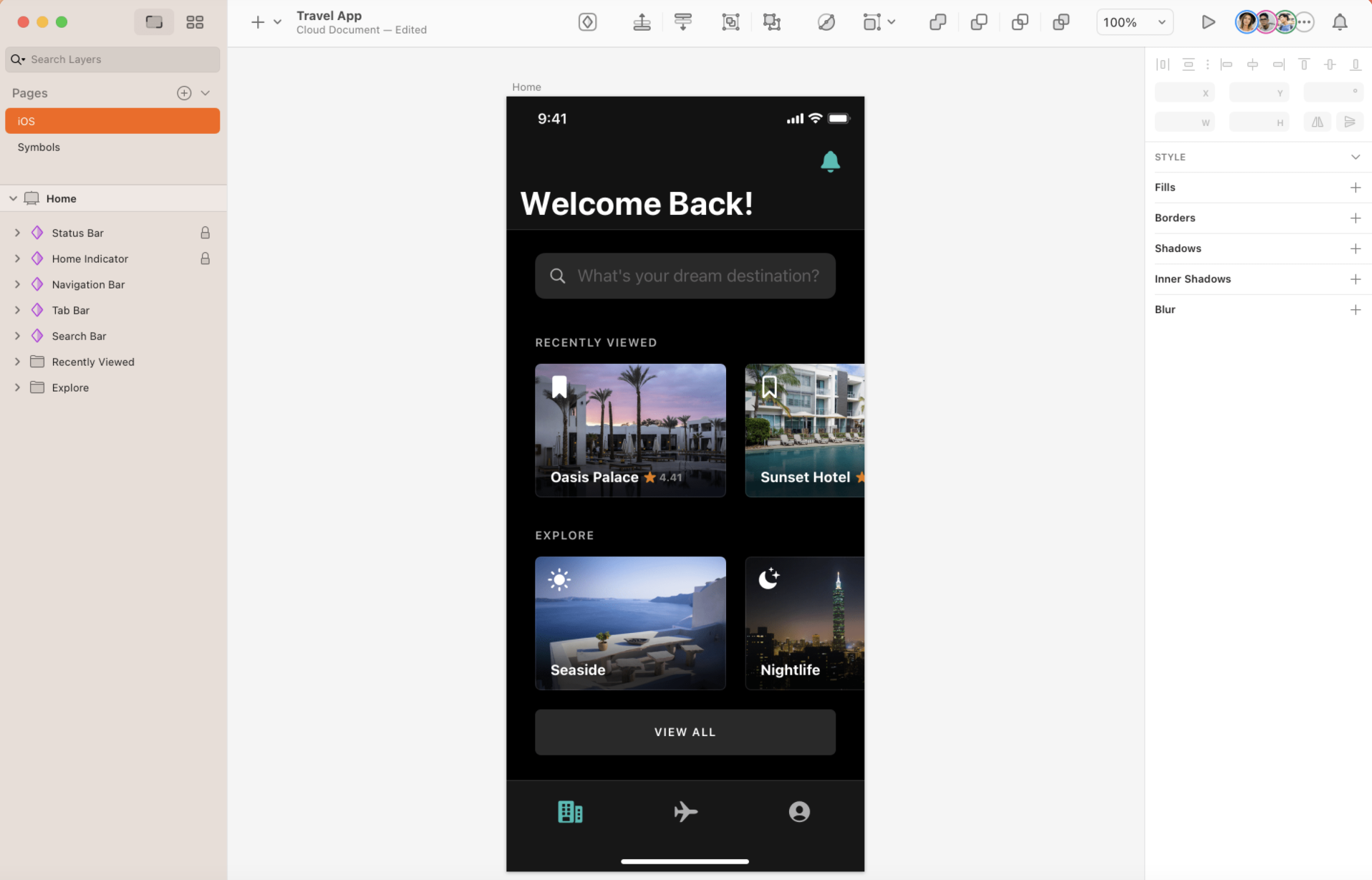Image resolution: width=1372 pixels, height=880 pixels.
Task: Select the Symbols page
Action: pos(39,147)
